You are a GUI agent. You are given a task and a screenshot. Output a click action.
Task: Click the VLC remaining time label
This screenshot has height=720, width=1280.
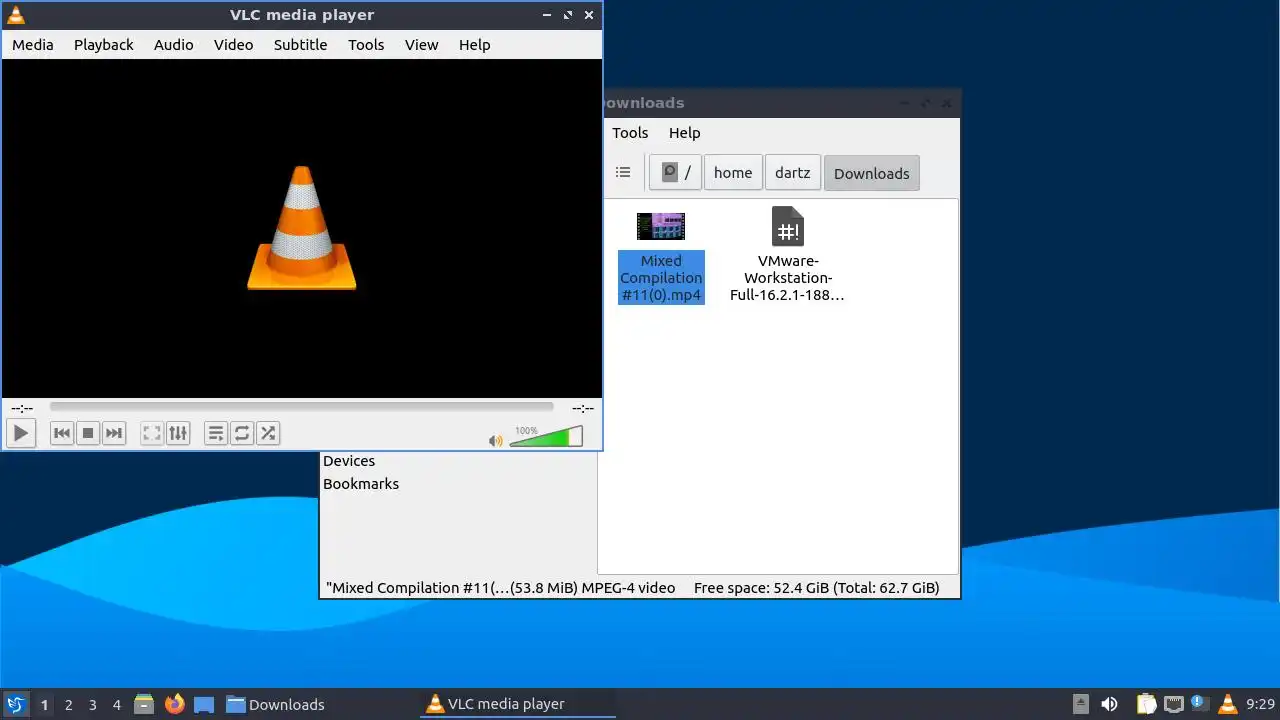point(583,408)
